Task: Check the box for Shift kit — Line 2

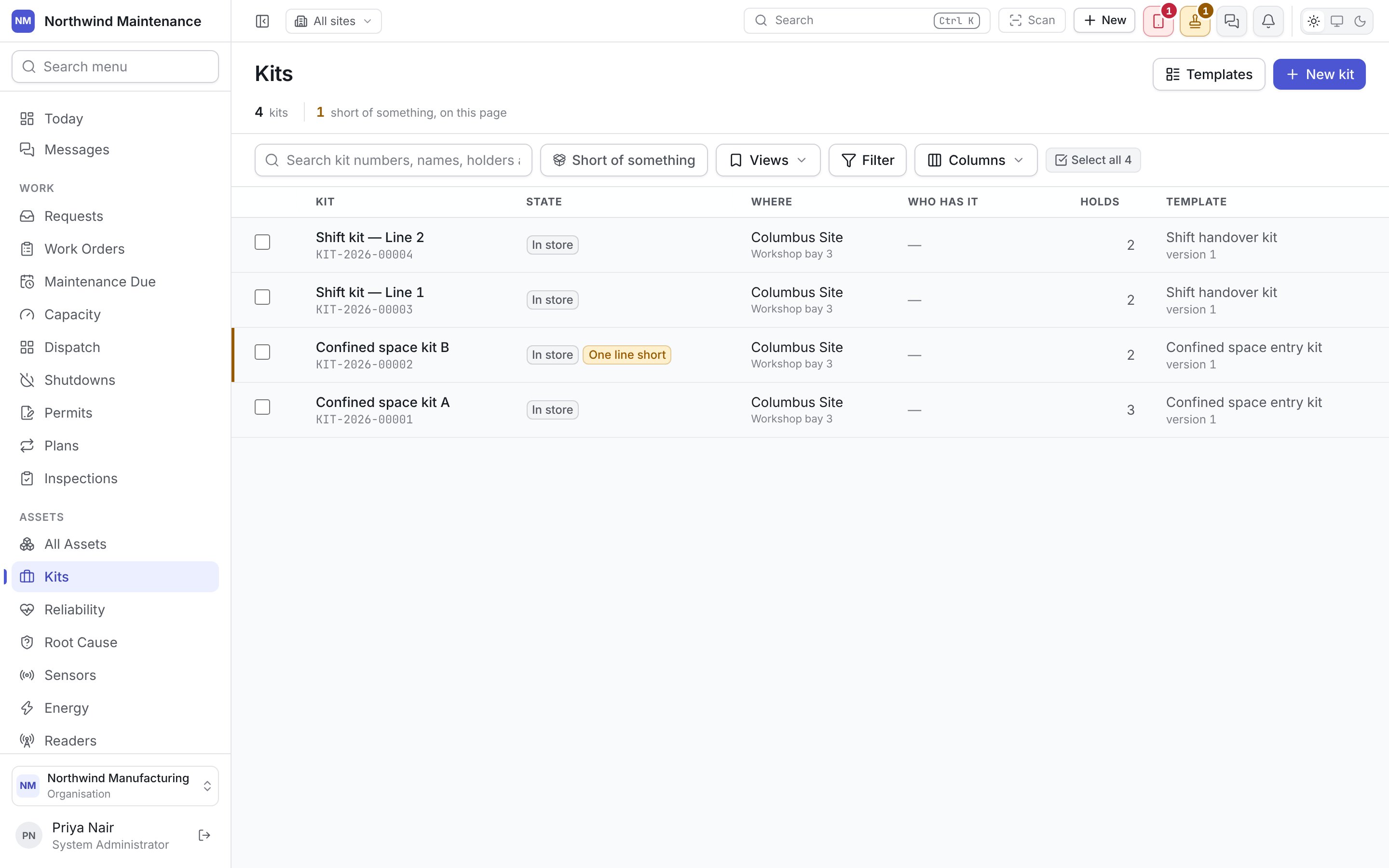Action: [262, 242]
